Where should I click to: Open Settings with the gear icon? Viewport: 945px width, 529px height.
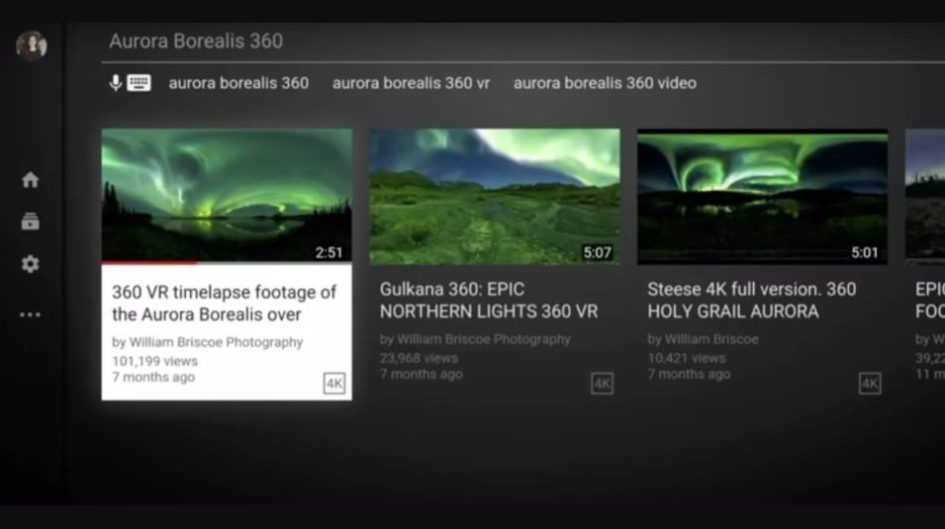(x=30, y=264)
